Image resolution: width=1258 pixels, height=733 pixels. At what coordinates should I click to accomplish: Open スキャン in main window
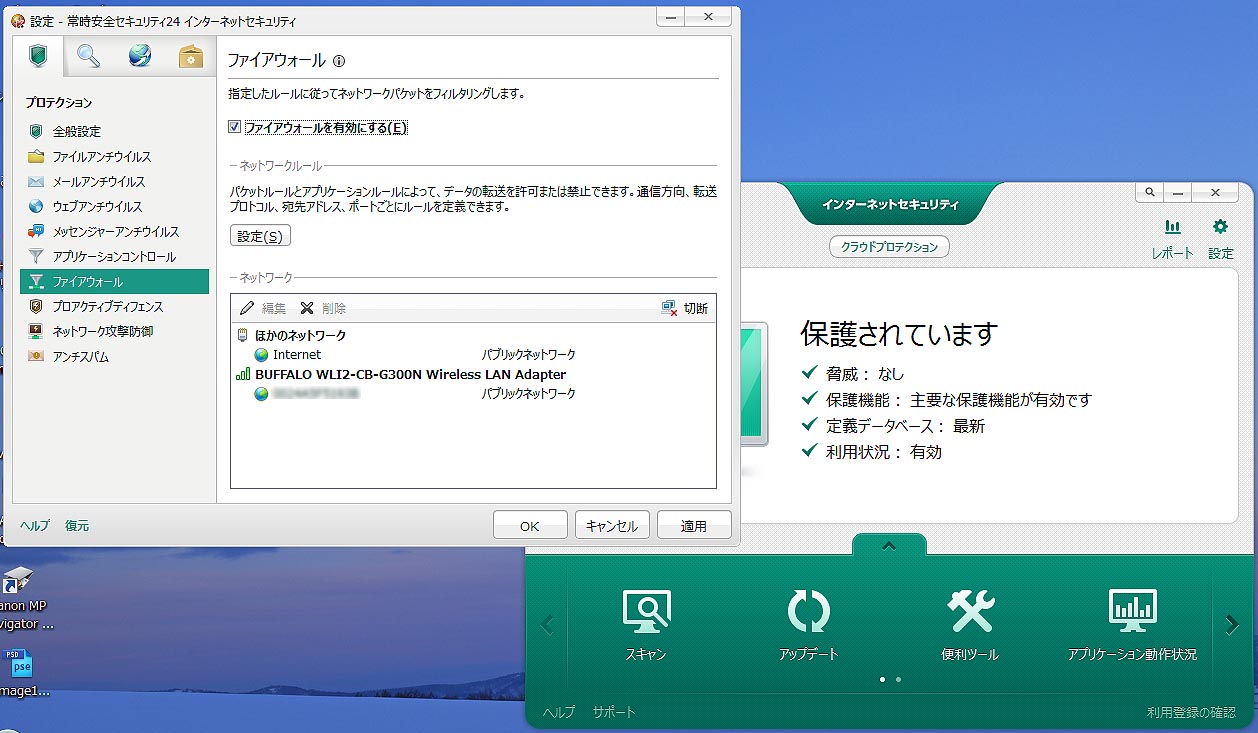point(646,625)
